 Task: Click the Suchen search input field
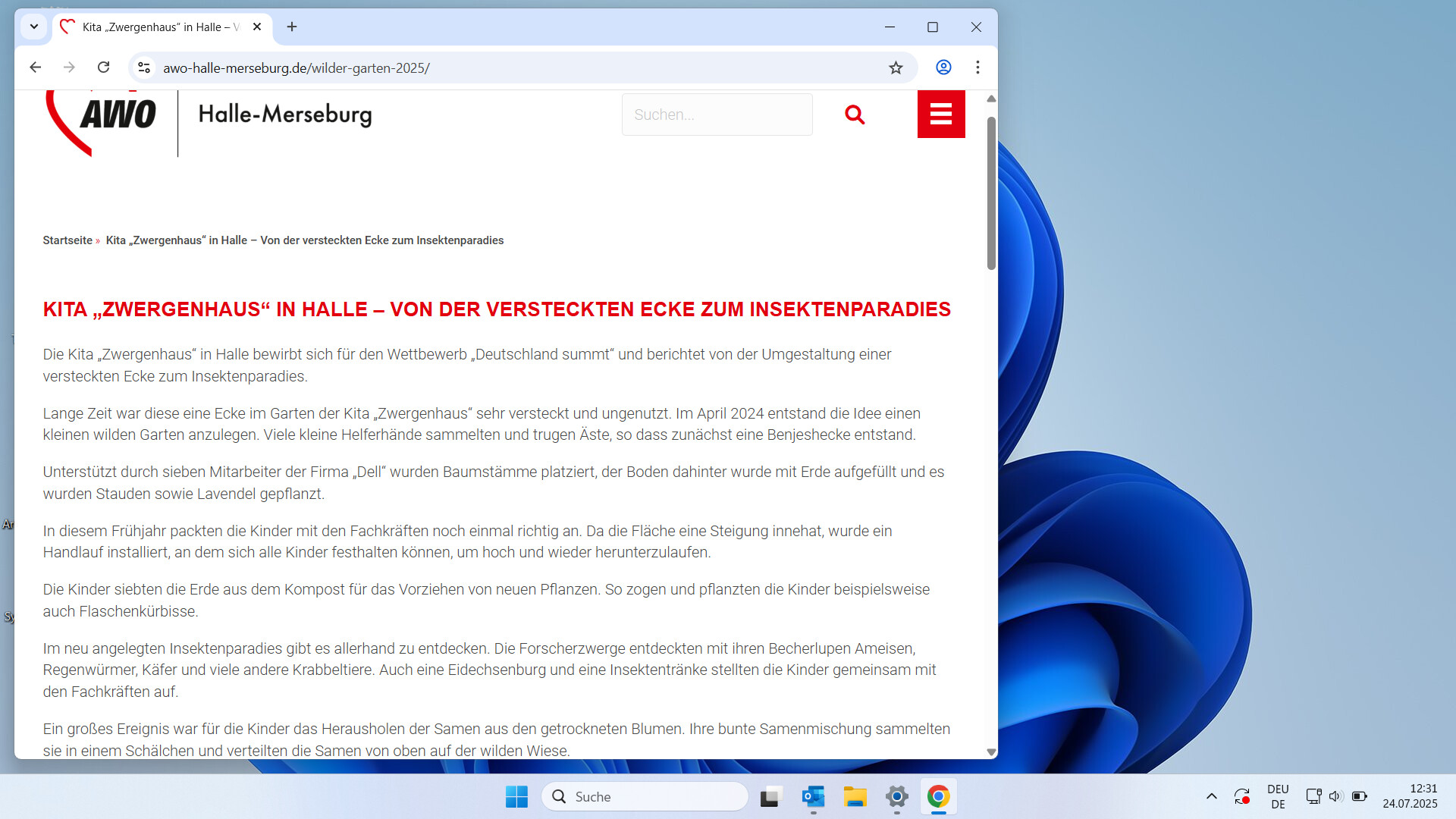pos(716,115)
